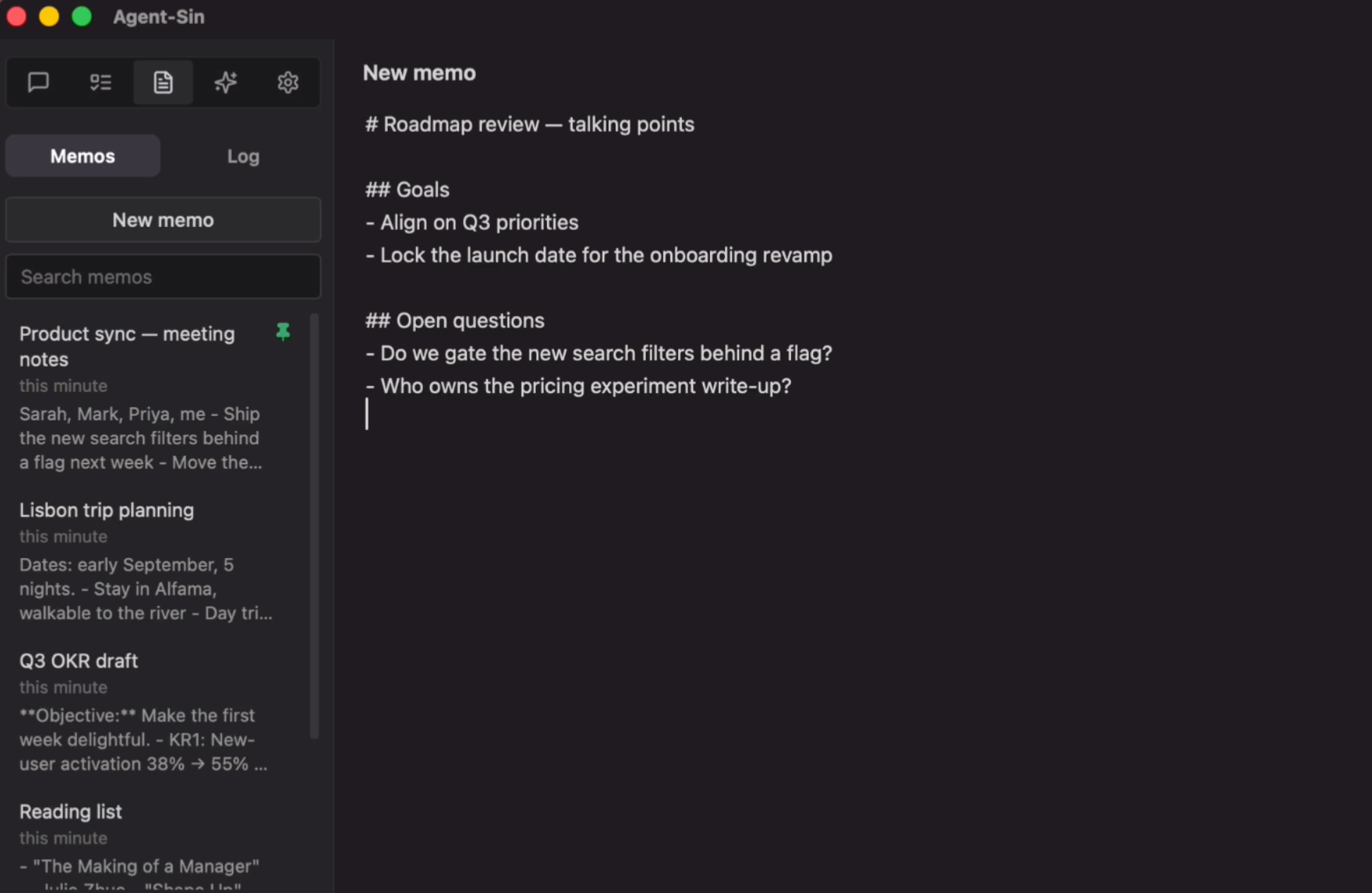
Task: Open the task checklist icon
Action: click(x=101, y=83)
